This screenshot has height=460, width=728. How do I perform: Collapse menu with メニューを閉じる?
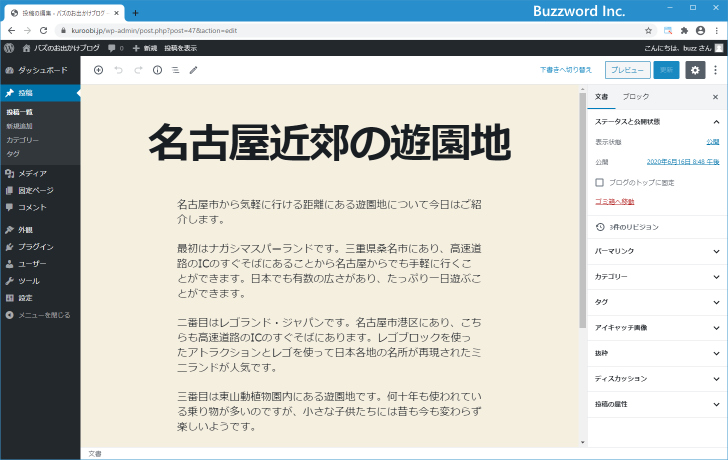(x=40, y=315)
